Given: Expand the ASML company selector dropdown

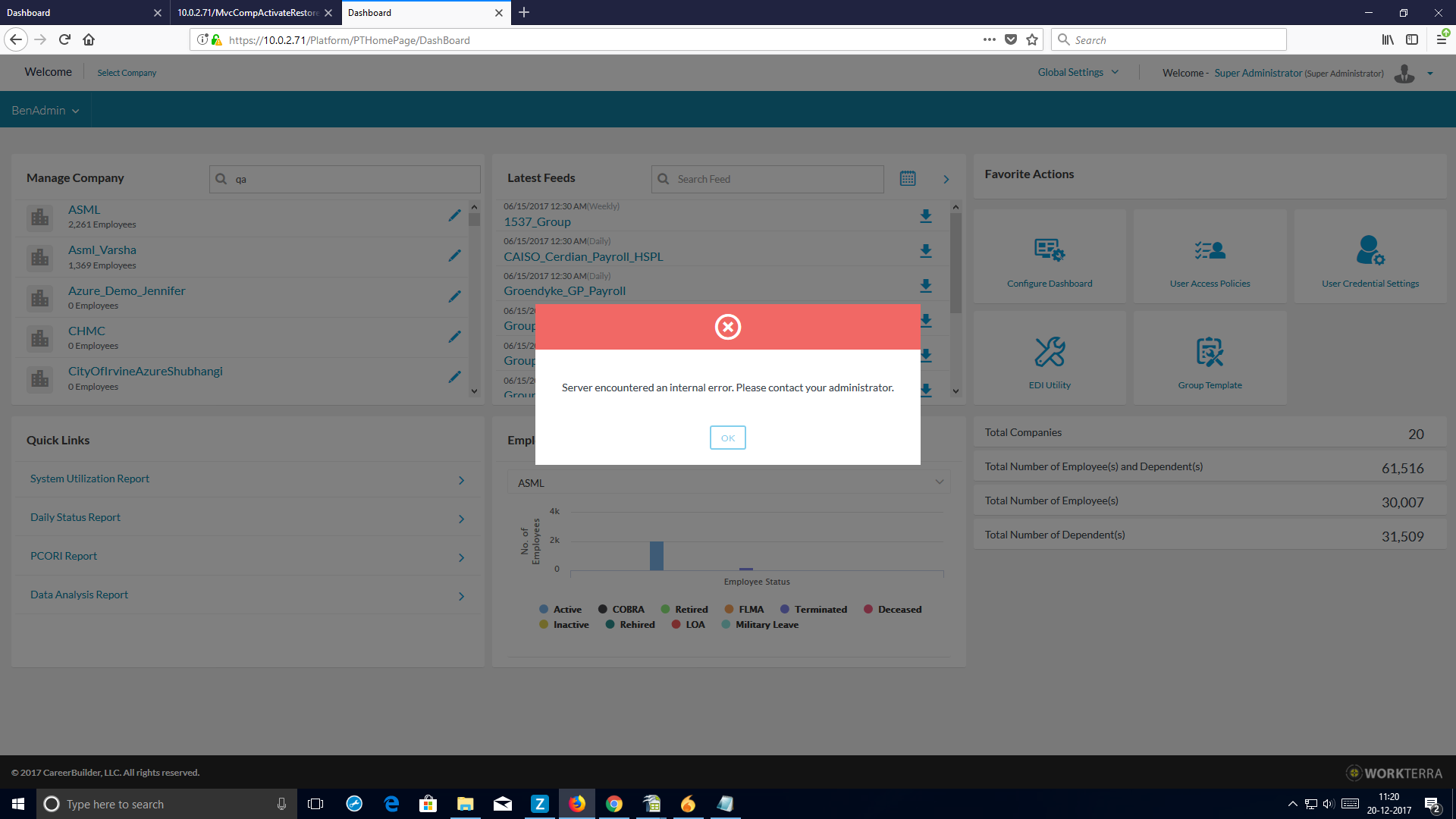Looking at the screenshot, I should tap(728, 483).
